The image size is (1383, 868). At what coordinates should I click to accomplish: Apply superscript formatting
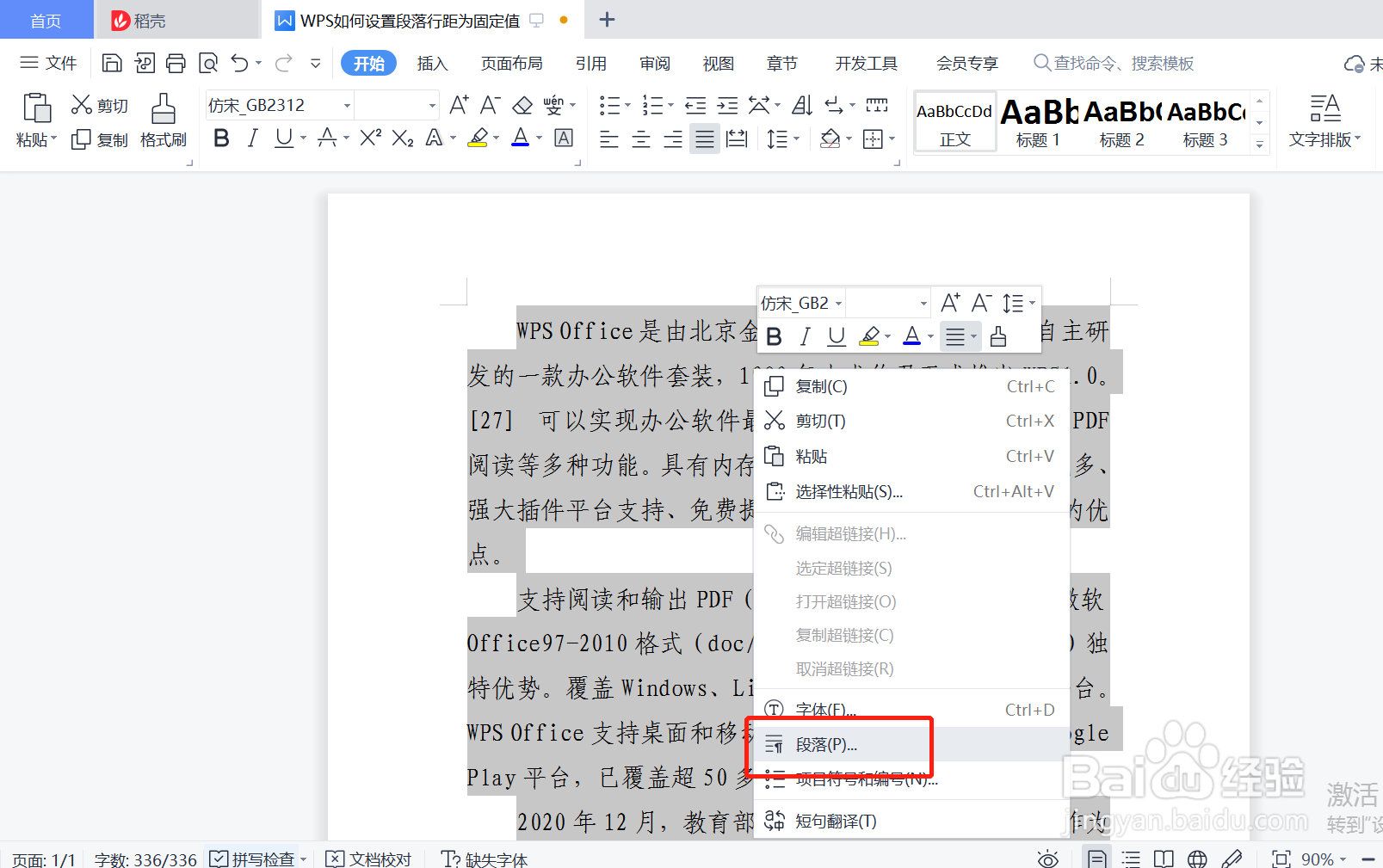370,138
